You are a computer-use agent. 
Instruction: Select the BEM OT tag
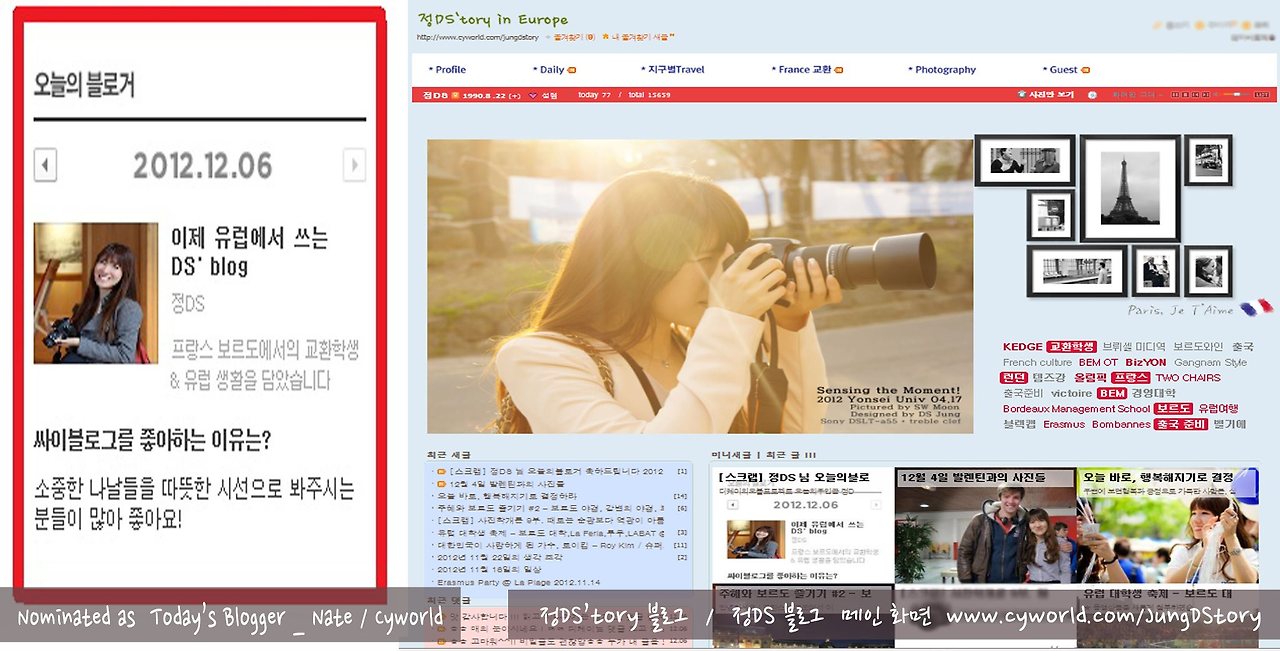coord(1098,362)
